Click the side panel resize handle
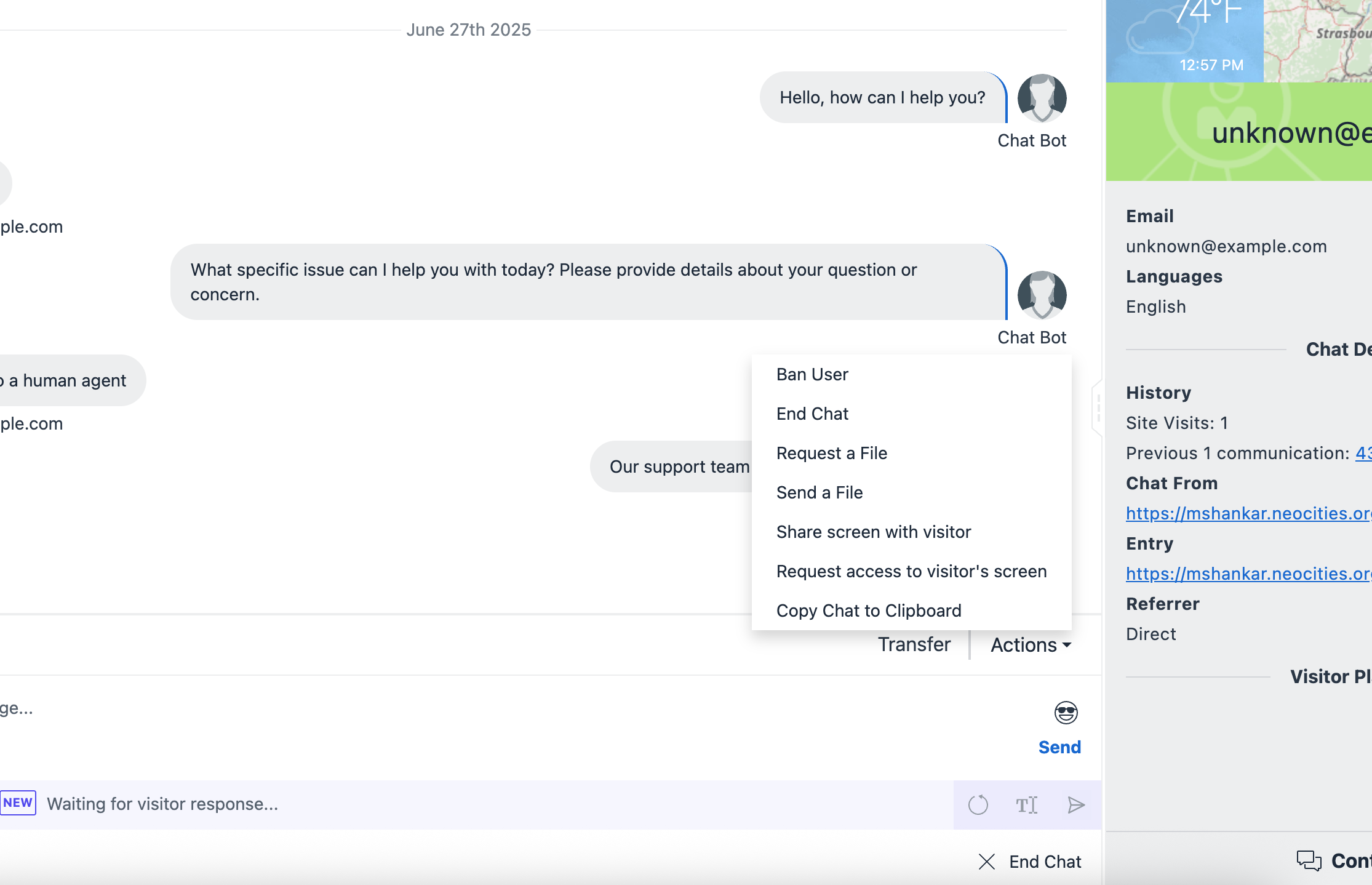This screenshot has height=885, width=1372. 1098,407
